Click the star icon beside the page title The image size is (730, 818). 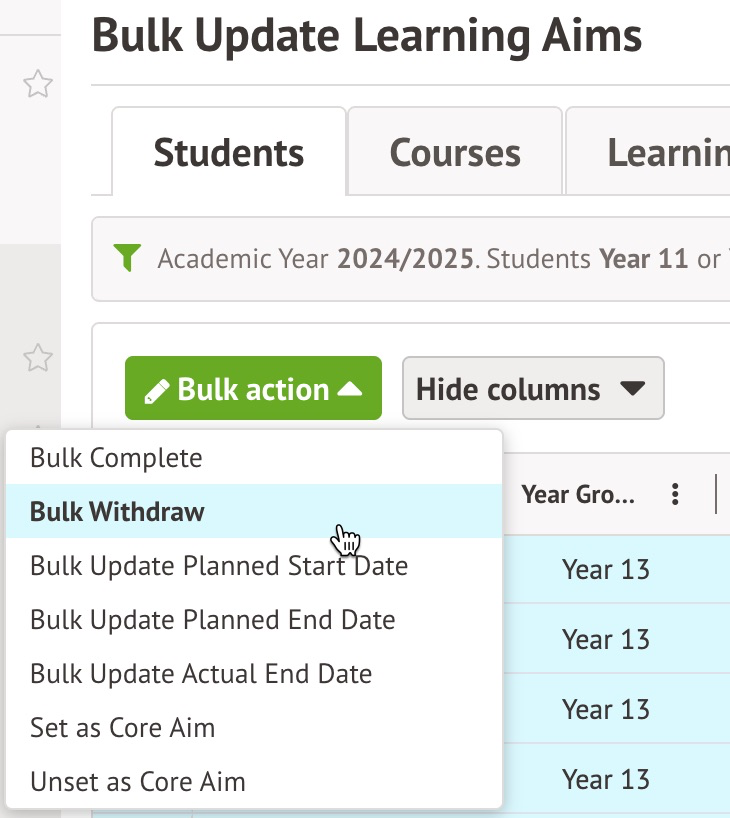pos(38,85)
